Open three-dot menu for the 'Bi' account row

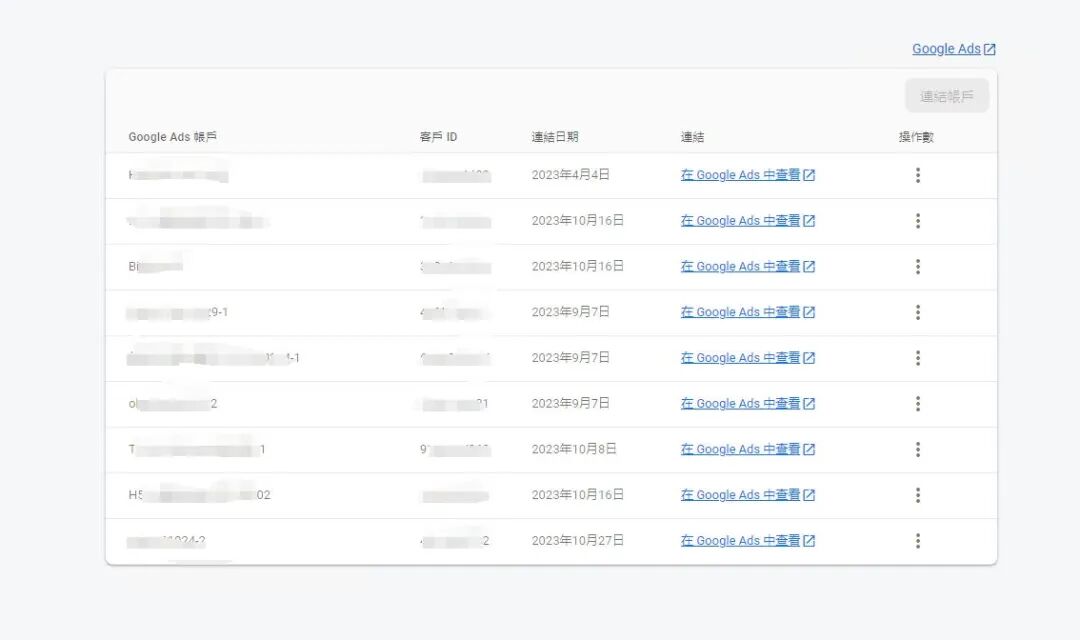(x=917, y=267)
